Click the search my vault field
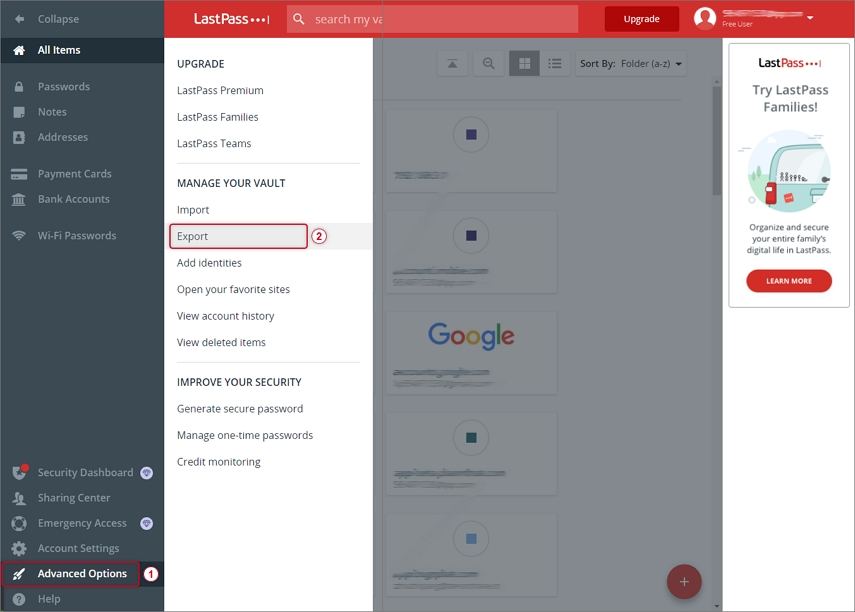Viewport: 855px width, 612px height. (432, 19)
